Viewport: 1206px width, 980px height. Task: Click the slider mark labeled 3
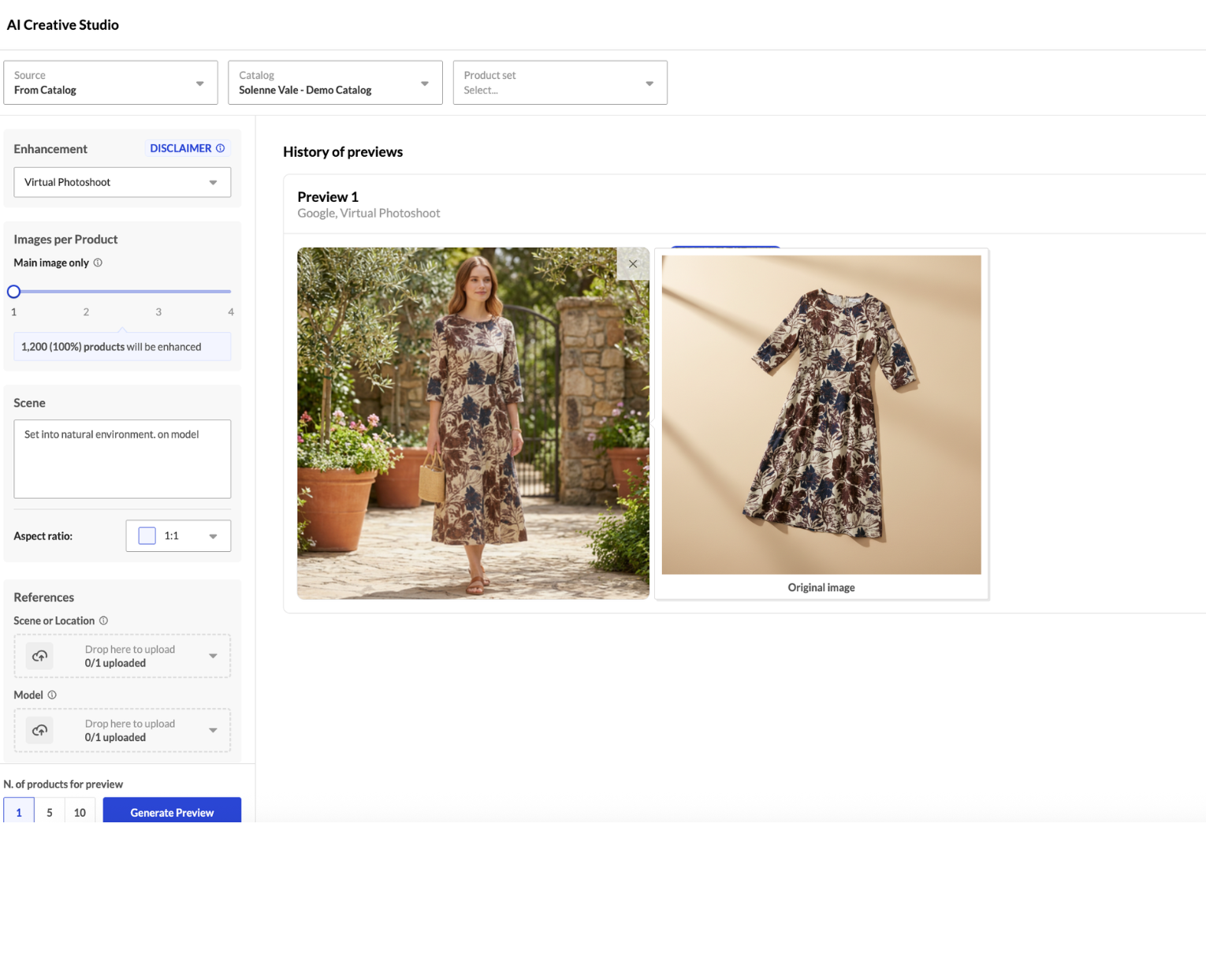pyautogui.click(x=158, y=312)
